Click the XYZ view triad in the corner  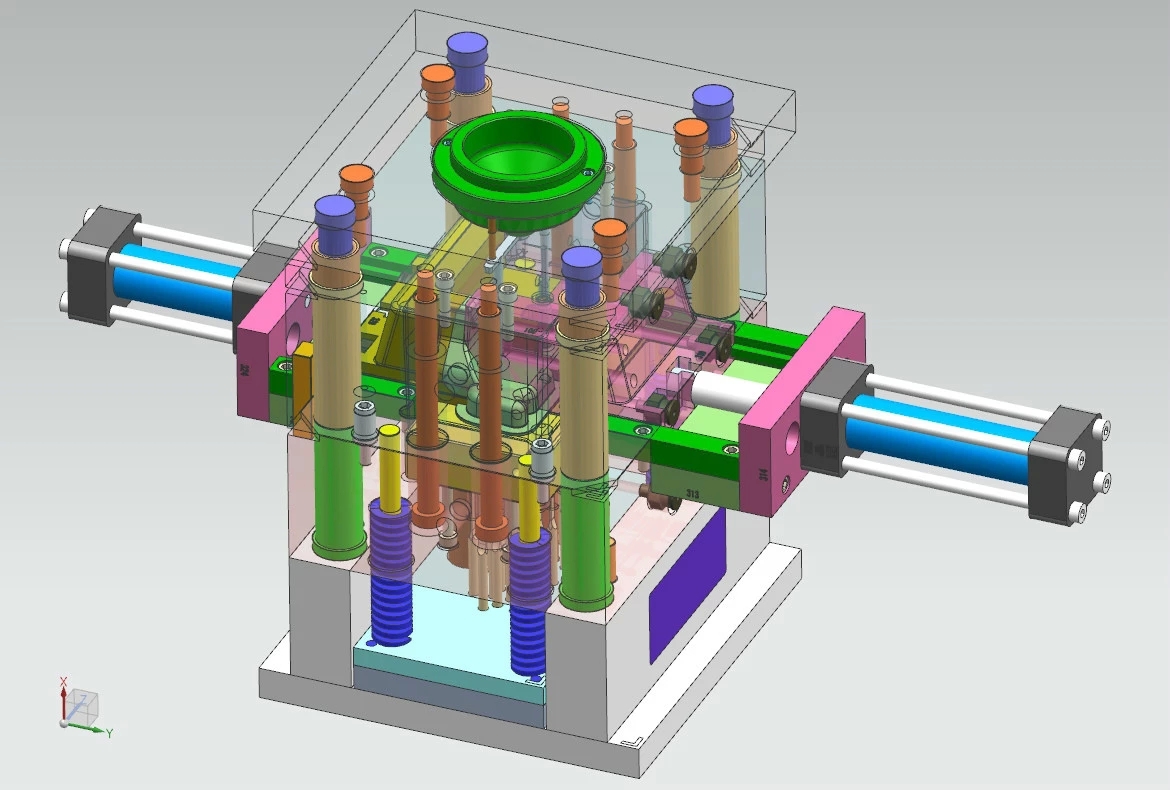pyautogui.click(x=84, y=706)
